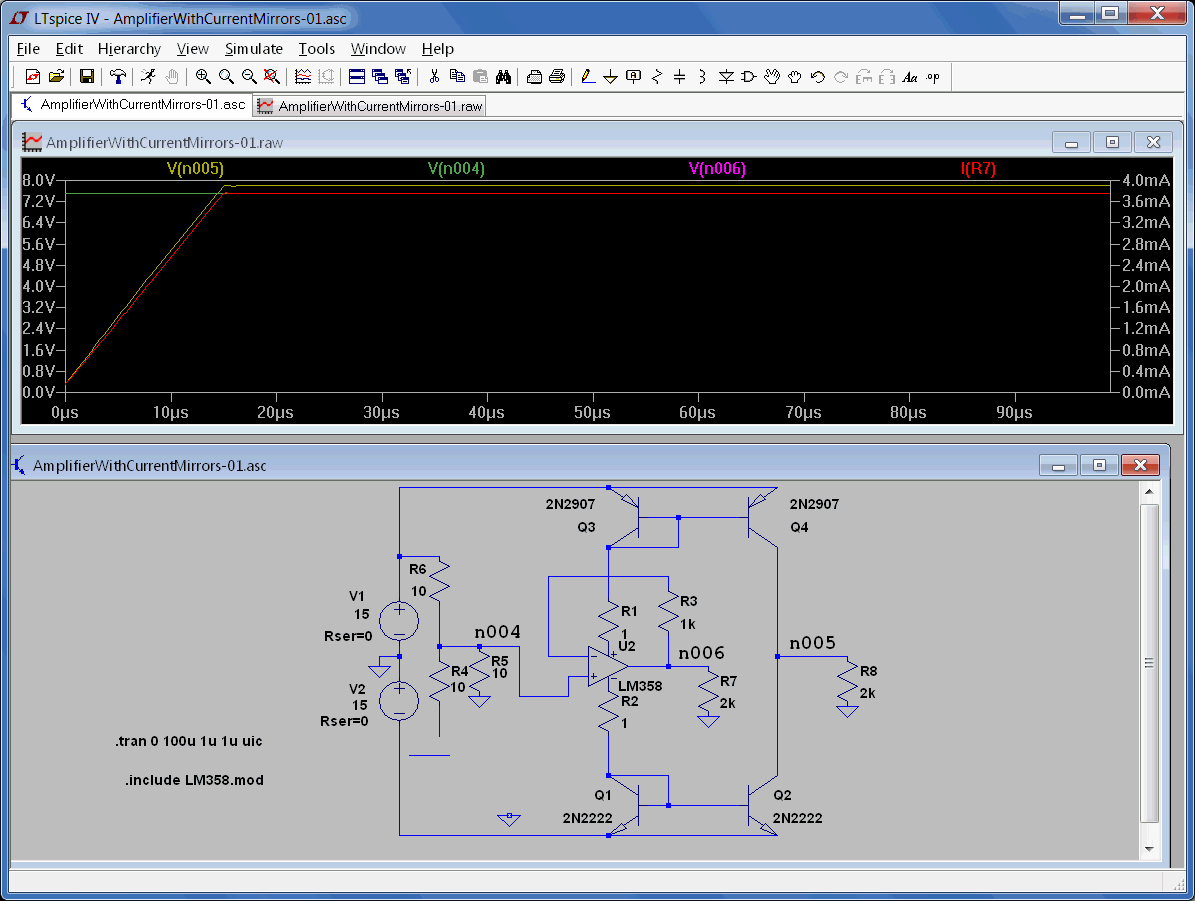This screenshot has width=1195, height=901.
Task: Click the Pick Visible Traces icon
Action: point(303,77)
